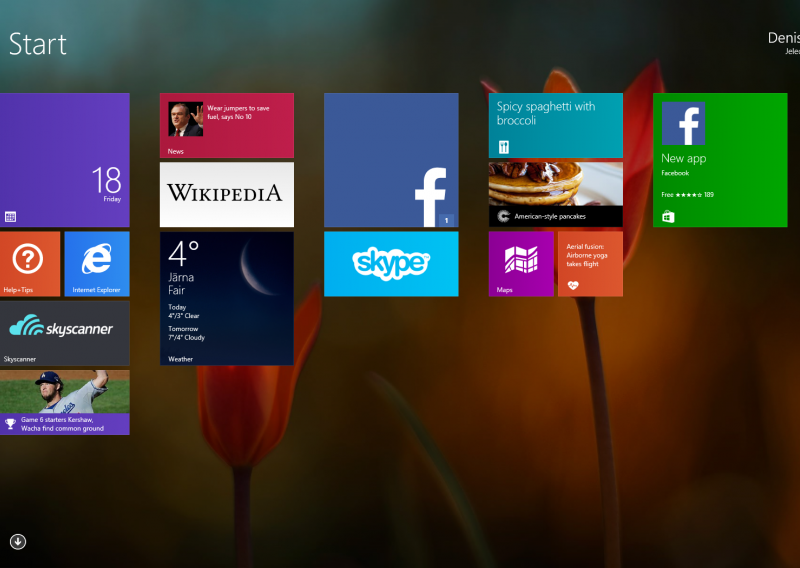The width and height of the screenshot is (800, 568).
Task: Open the Weather tile for Järna
Action: [227, 299]
